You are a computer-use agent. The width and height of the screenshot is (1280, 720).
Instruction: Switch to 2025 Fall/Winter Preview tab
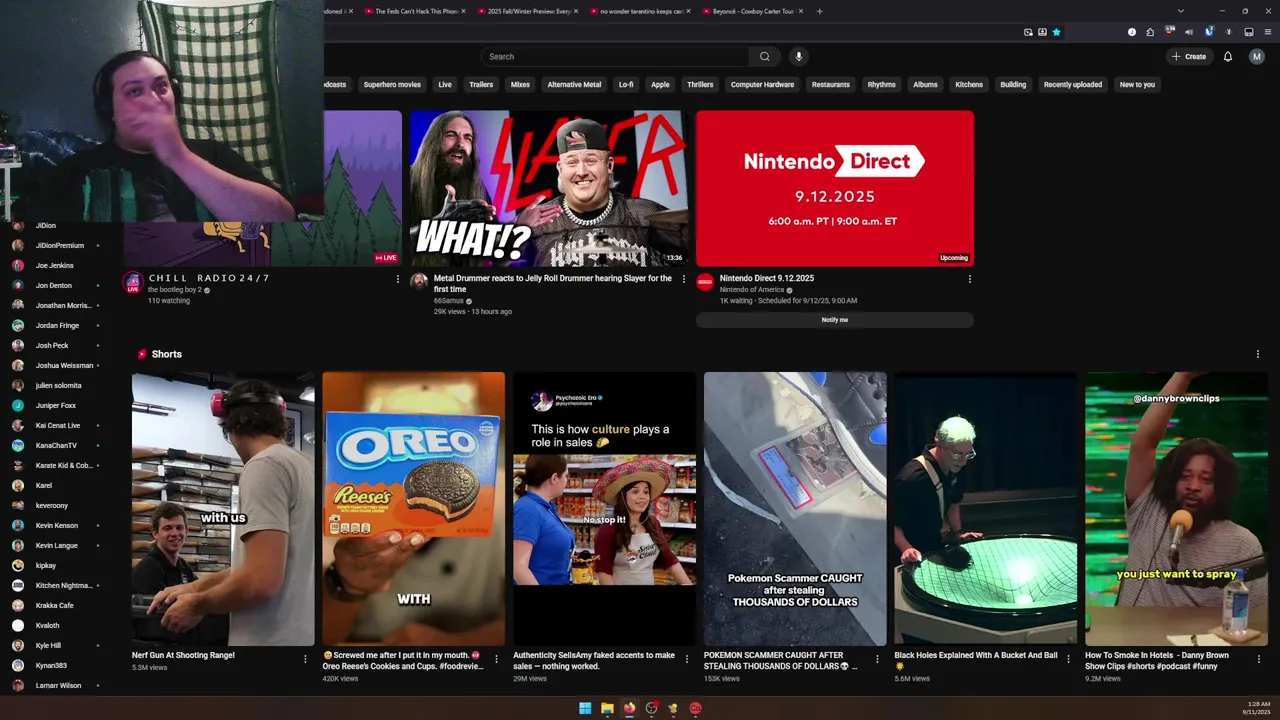[x=528, y=11]
